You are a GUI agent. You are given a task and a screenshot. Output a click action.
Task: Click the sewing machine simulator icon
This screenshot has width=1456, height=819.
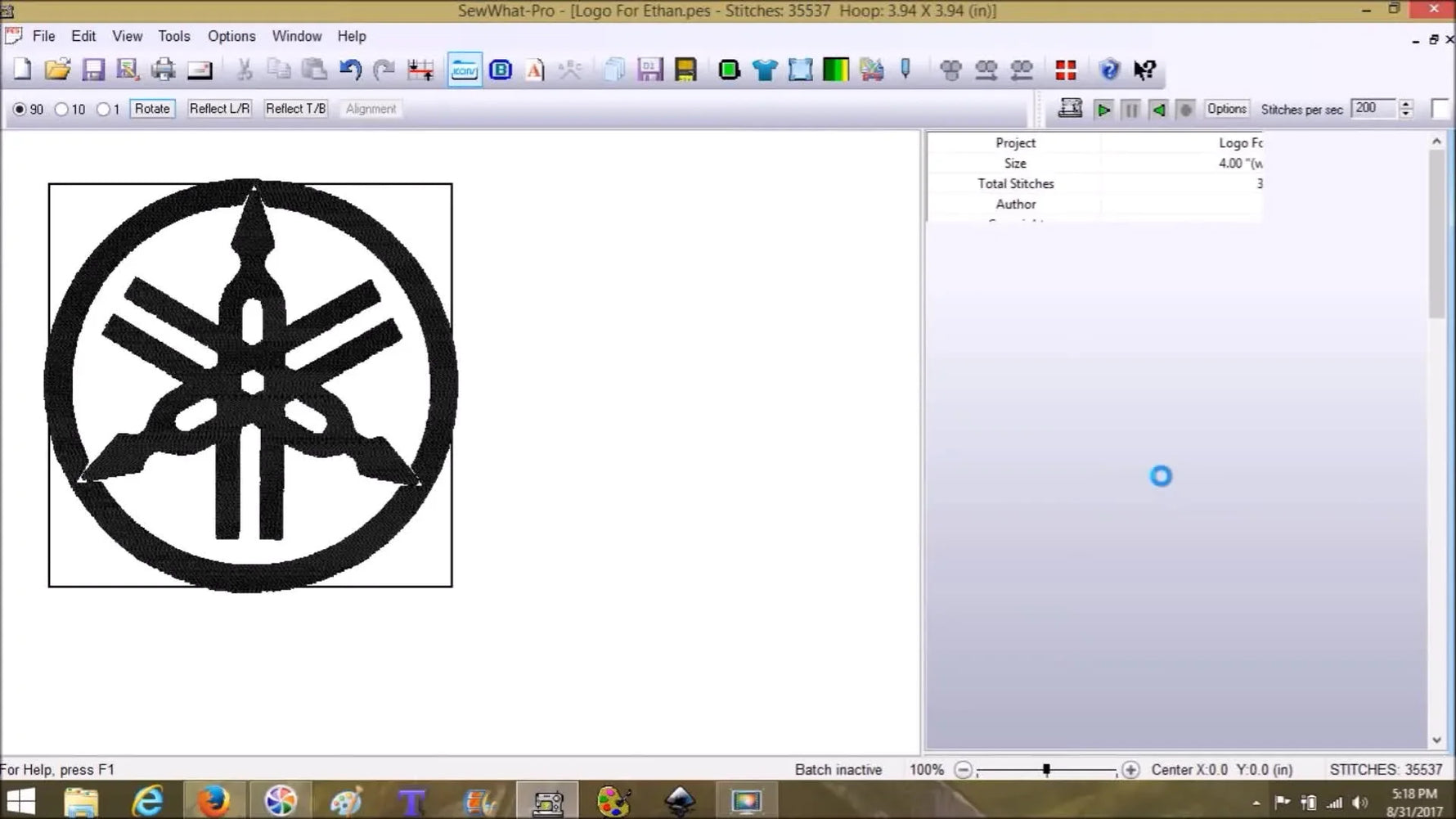(1070, 108)
